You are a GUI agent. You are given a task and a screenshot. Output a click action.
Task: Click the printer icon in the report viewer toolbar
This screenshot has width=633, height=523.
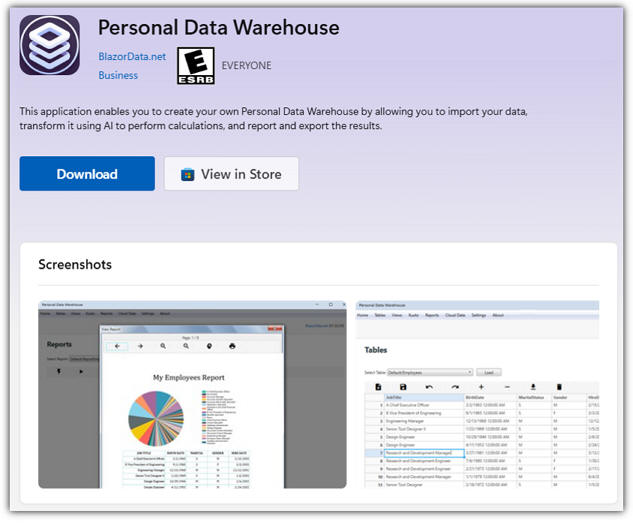coord(232,346)
